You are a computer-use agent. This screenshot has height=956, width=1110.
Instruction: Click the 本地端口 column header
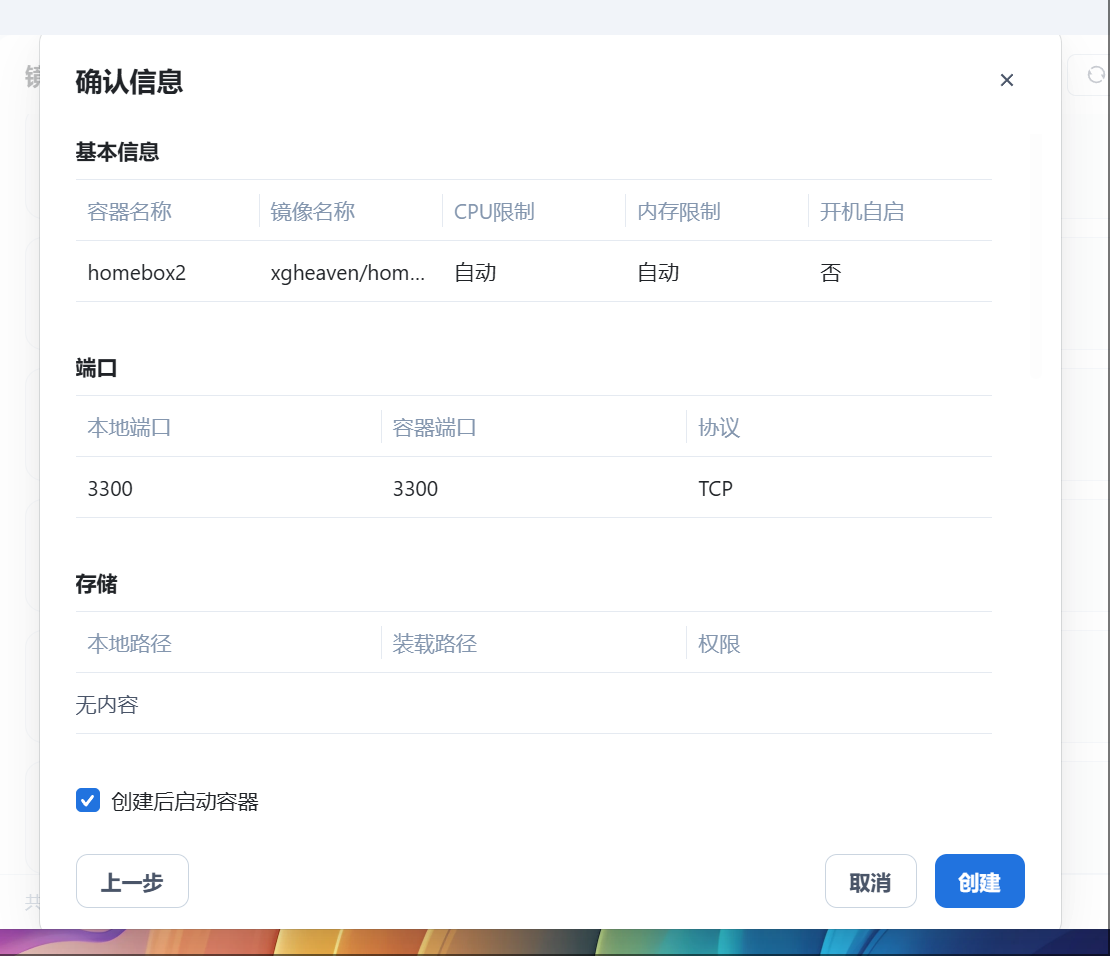(130, 428)
